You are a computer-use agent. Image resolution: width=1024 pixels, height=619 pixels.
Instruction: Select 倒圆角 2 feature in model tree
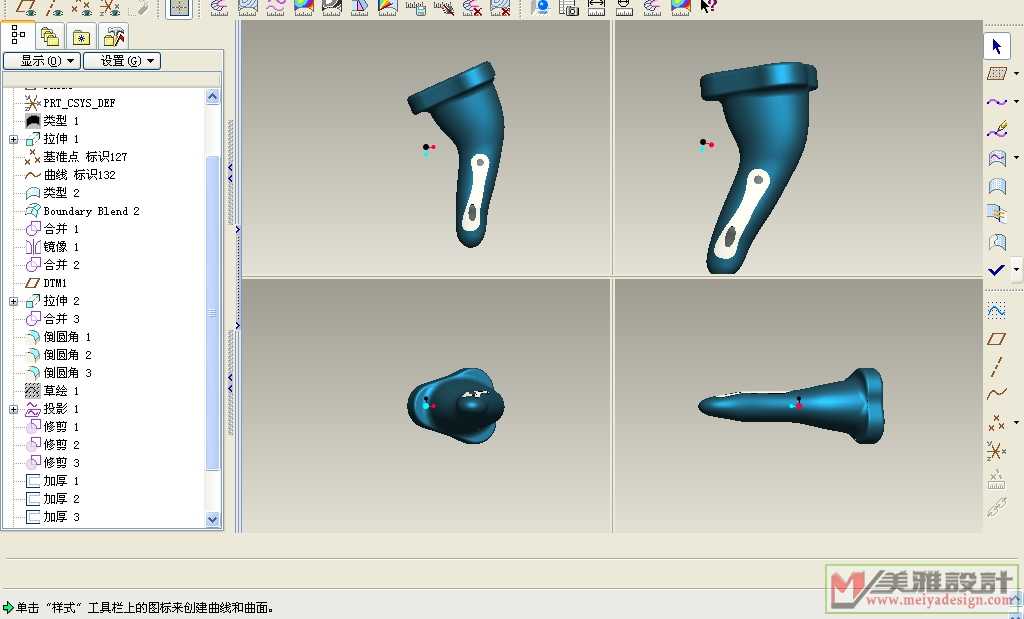coord(67,355)
